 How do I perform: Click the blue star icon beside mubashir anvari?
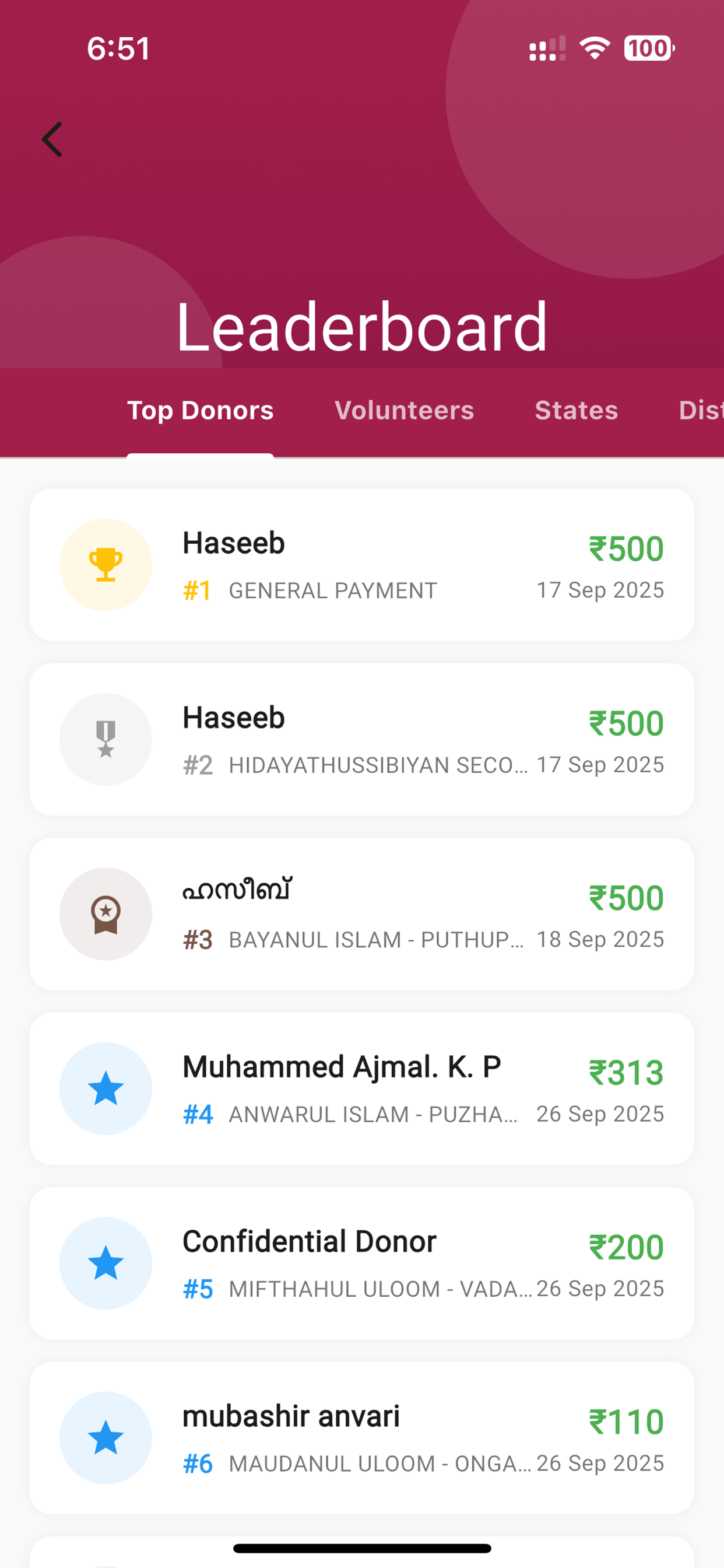pos(106,1438)
